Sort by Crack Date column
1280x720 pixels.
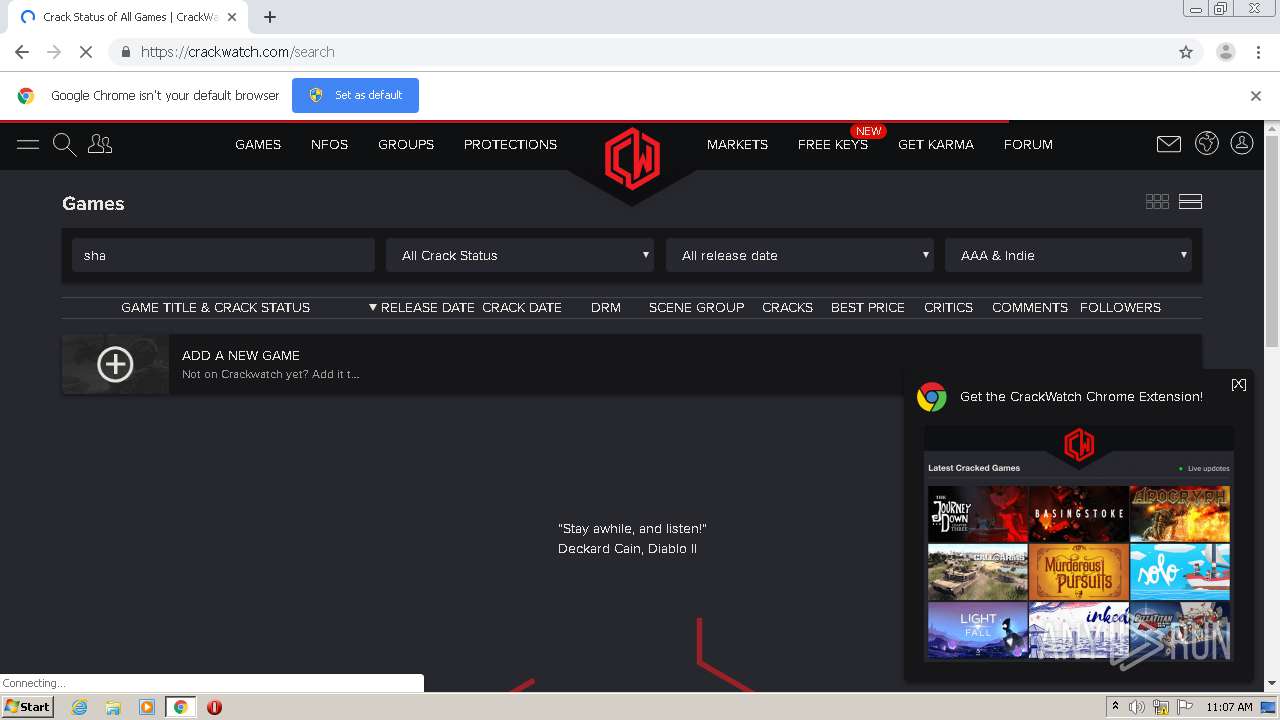[x=522, y=307]
